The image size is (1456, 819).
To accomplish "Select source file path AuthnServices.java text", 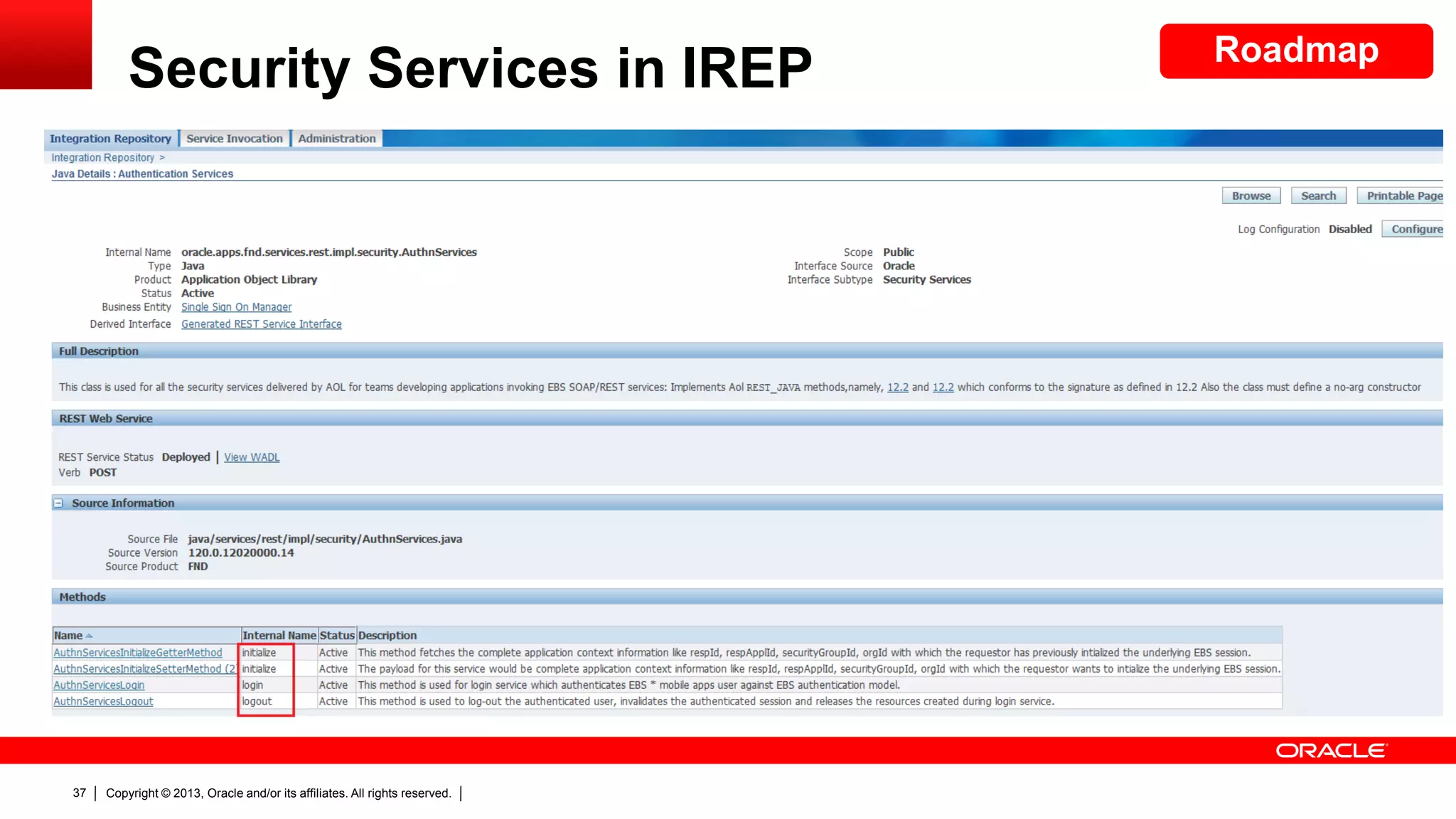I will tap(325, 539).
